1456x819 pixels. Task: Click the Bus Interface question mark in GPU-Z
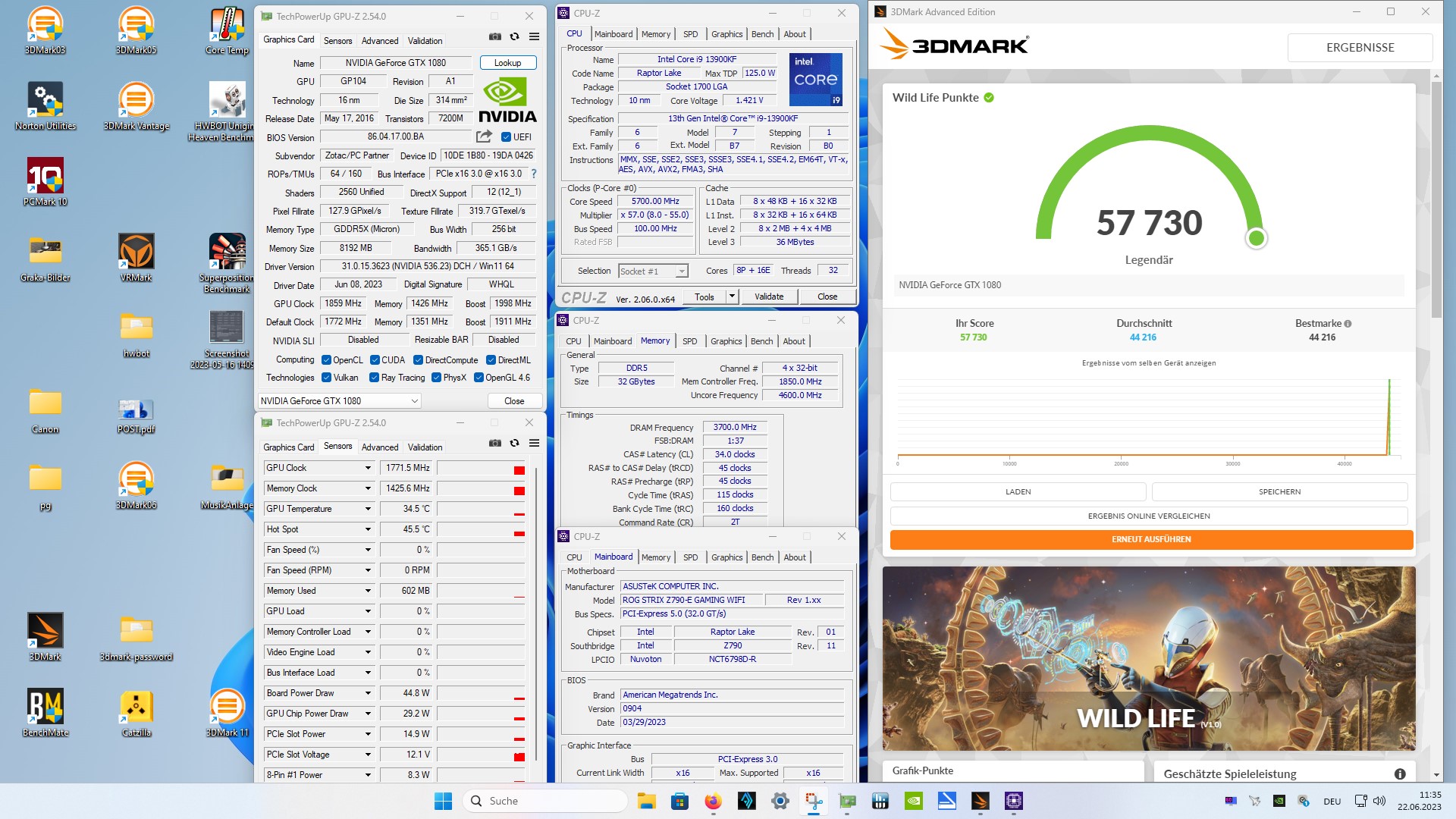[x=534, y=174]
